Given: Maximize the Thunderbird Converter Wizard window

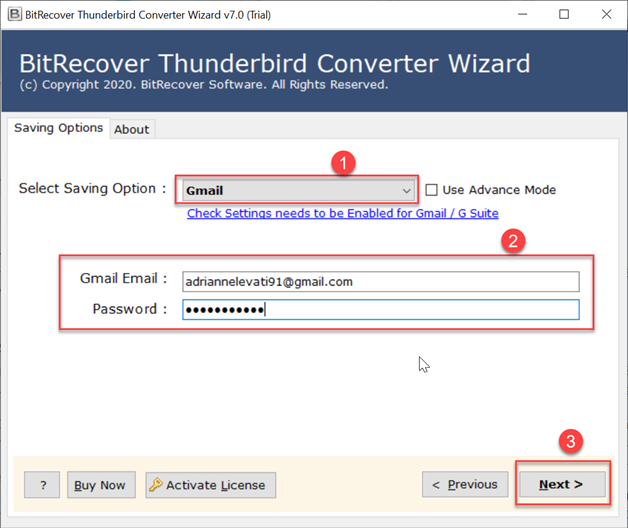Looking at the screenshot, I should click(x=564, y=14).
